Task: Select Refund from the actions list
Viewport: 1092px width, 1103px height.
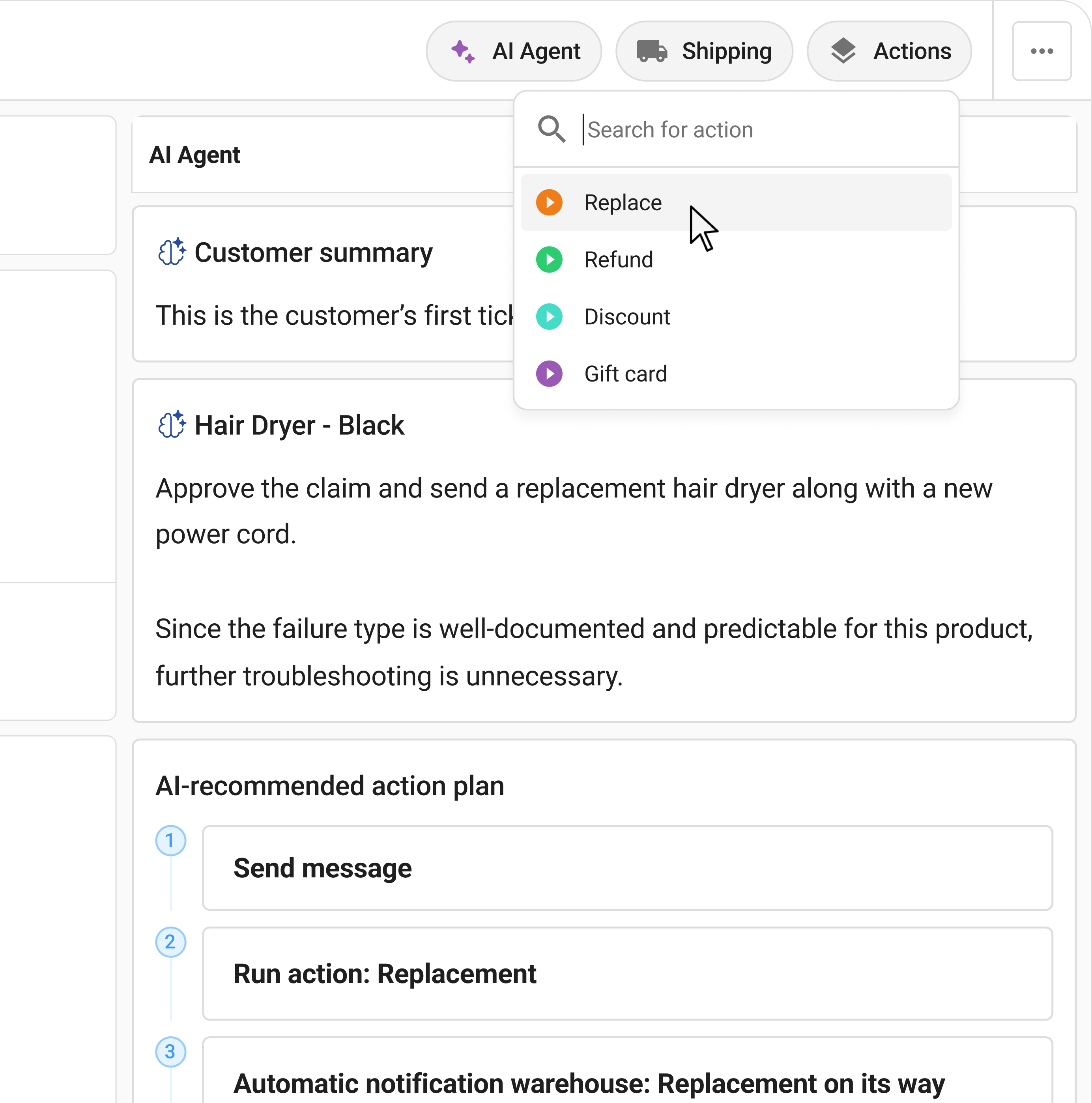Action: pos(618,260)
